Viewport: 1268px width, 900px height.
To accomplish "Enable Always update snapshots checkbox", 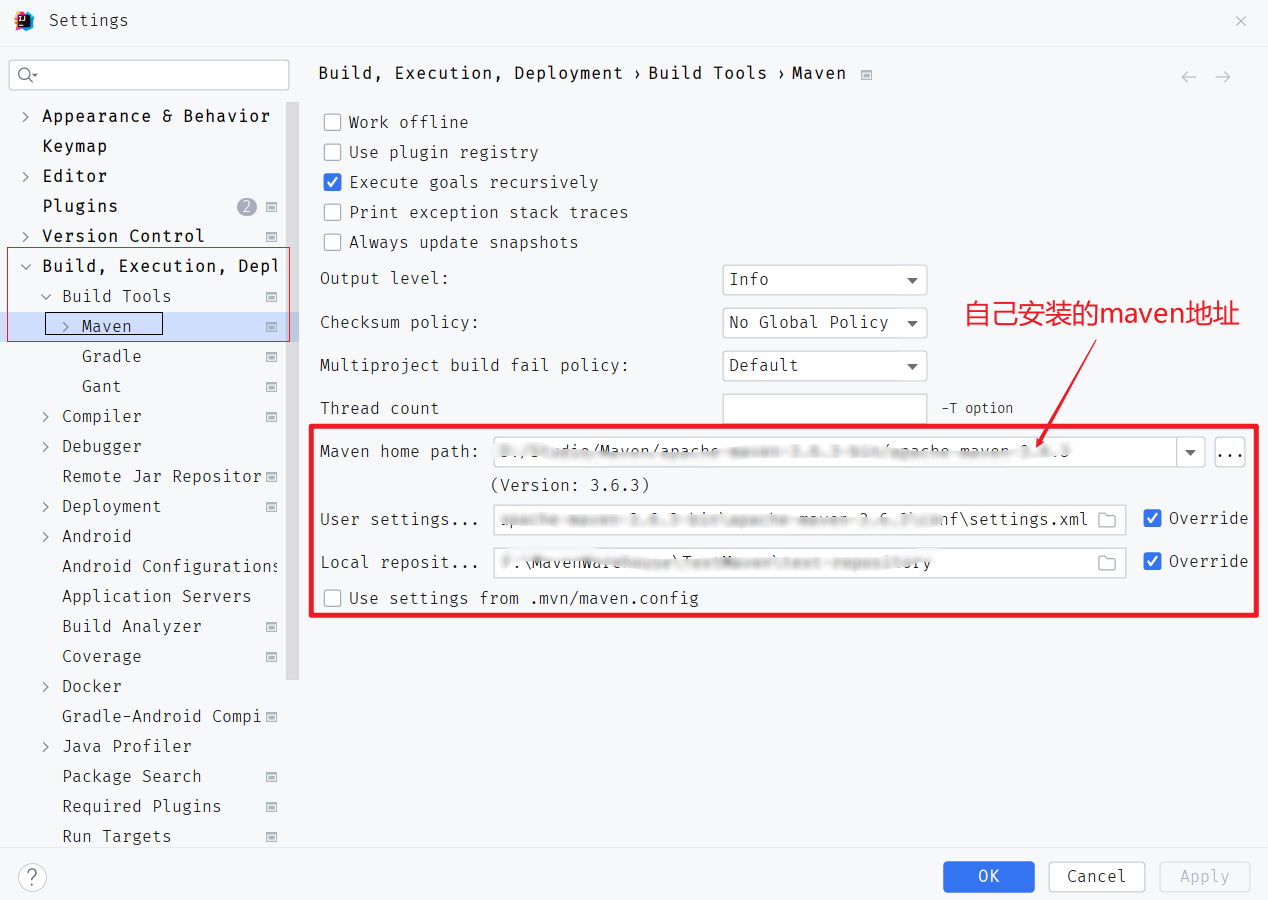I will tap(332, 242).
